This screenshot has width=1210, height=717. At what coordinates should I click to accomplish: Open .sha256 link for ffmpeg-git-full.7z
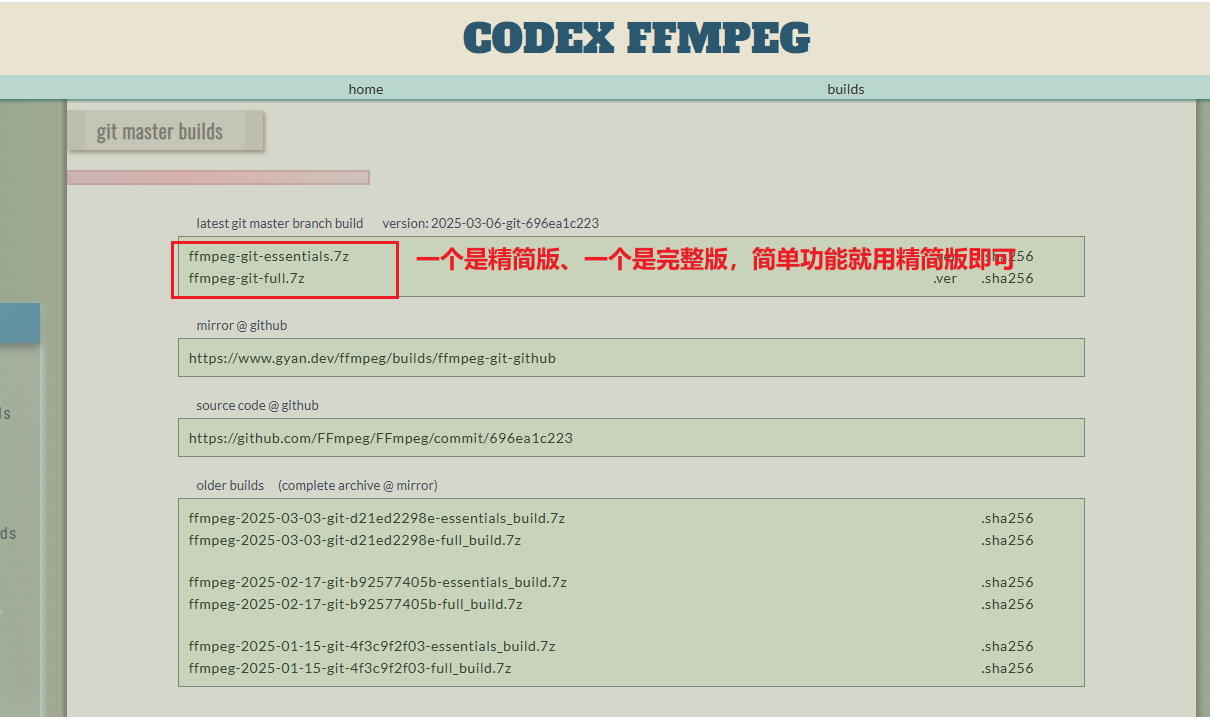click(x=1007, y=278)
